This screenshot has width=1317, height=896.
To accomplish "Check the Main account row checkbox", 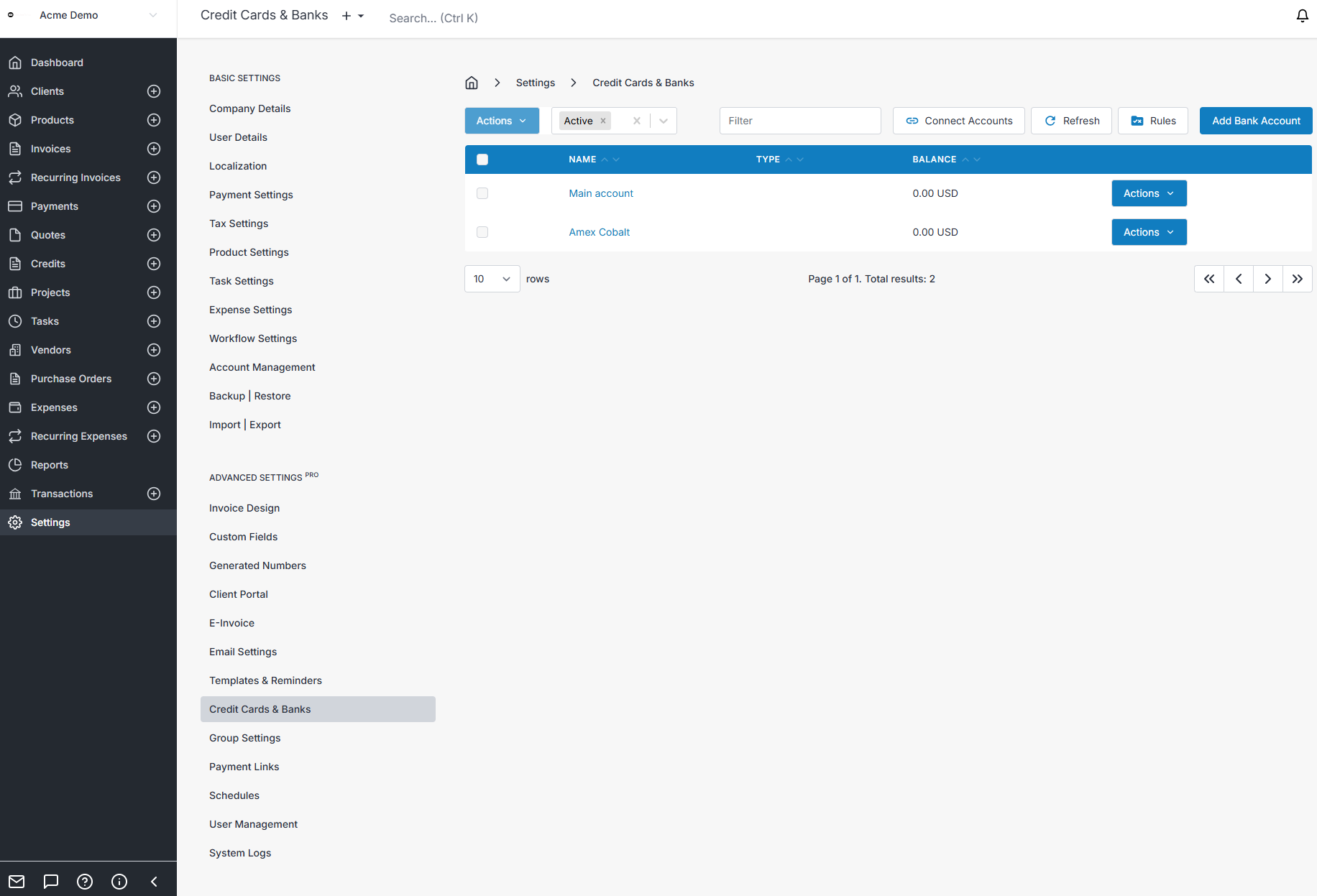I will tap(482, 193).
